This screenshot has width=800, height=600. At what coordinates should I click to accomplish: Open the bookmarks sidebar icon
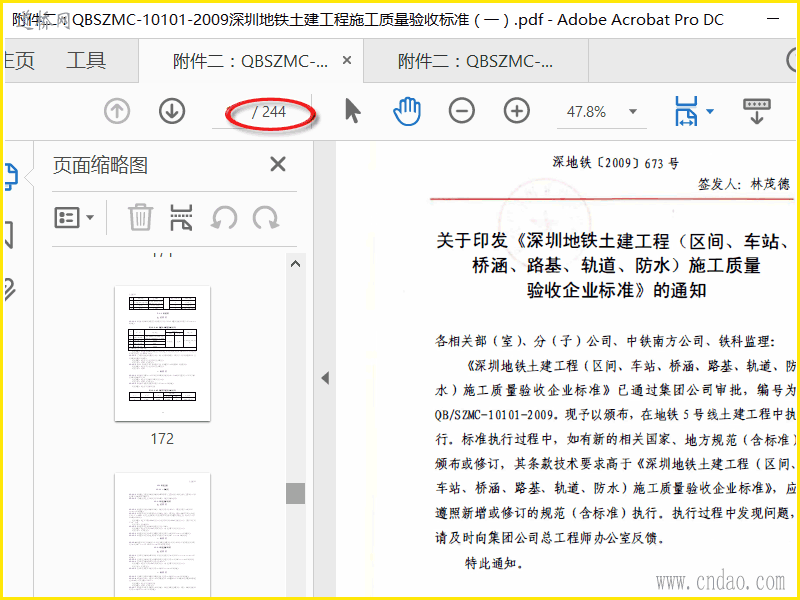pos(9,235)
